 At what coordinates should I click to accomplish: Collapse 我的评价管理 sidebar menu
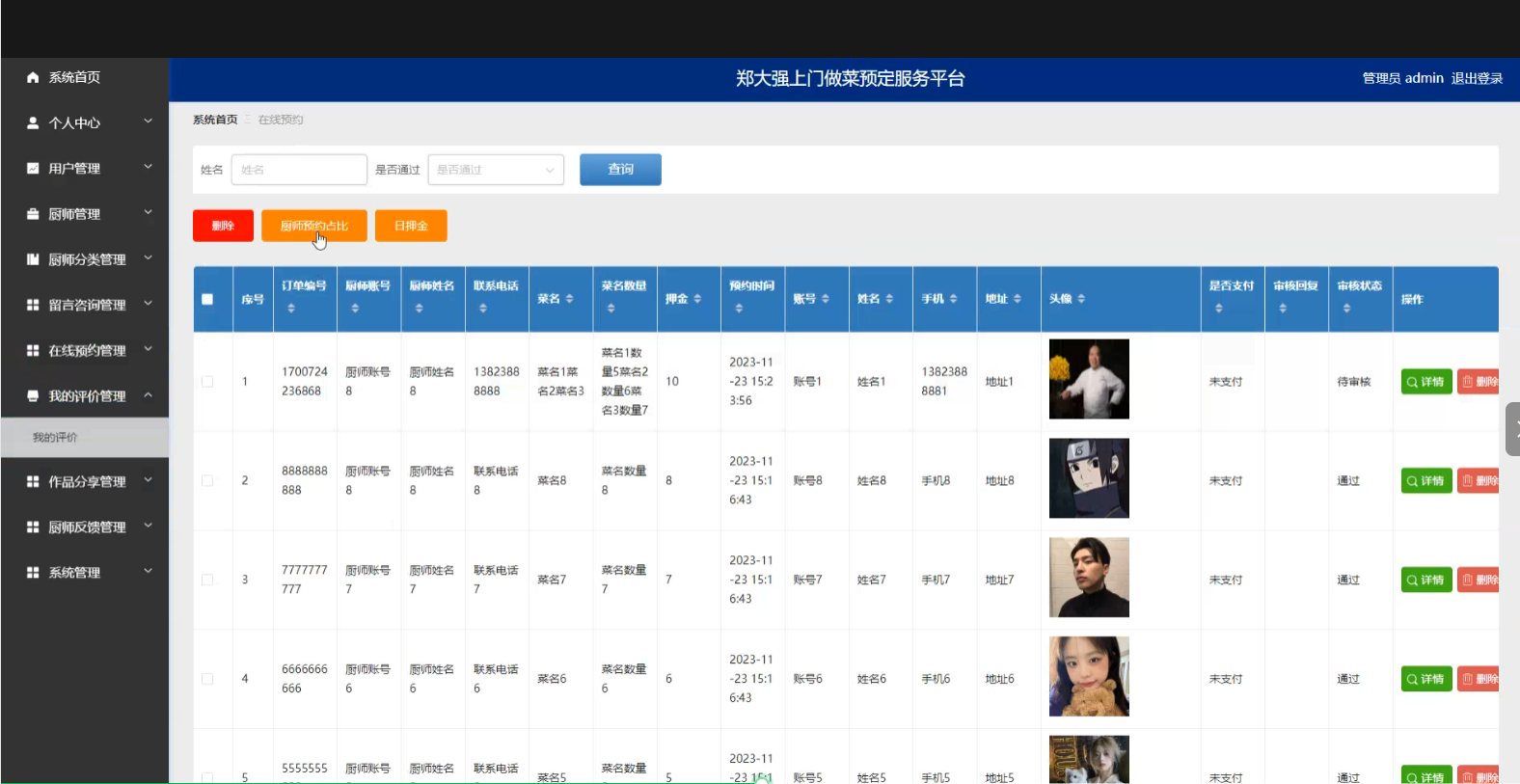148,394
